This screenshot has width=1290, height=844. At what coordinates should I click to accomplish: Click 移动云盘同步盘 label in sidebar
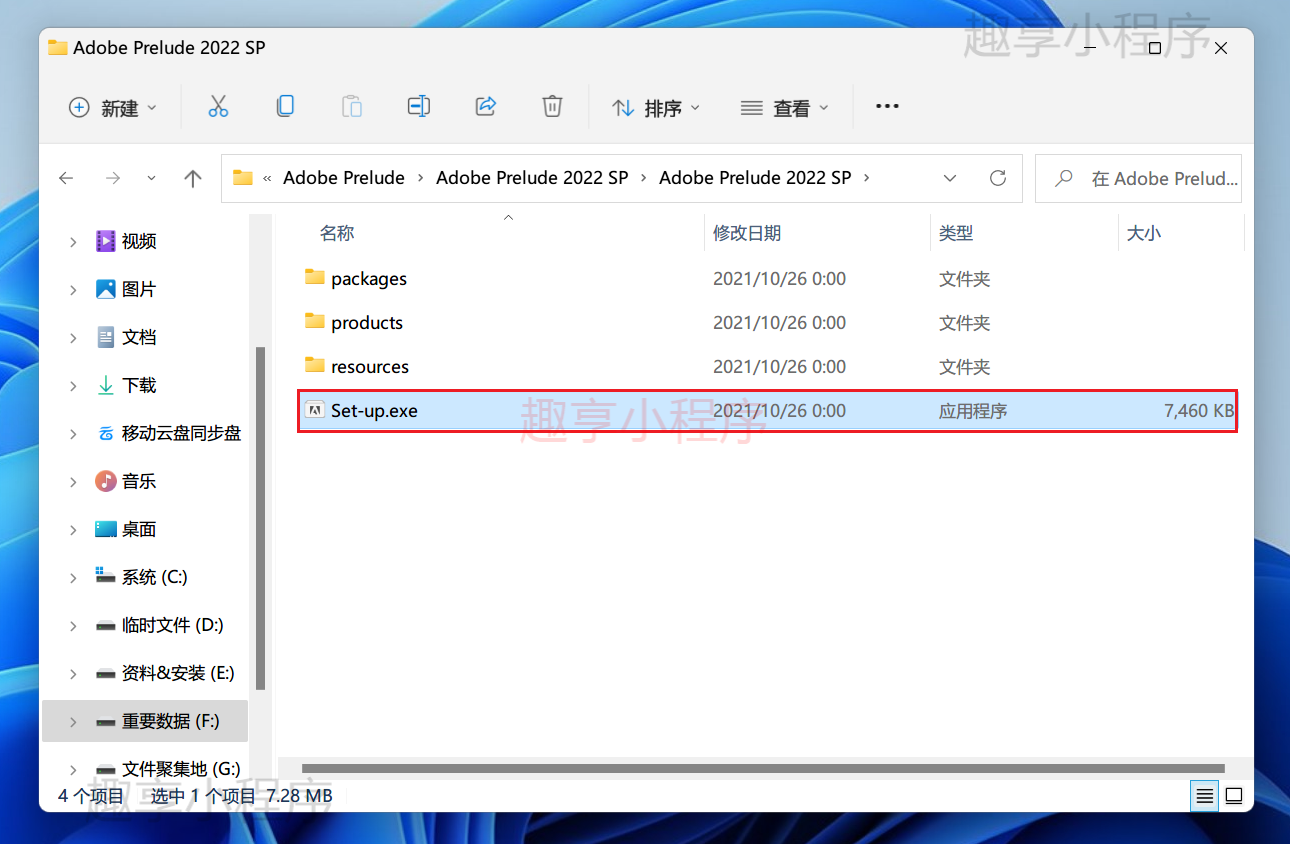pyautogui.click(x=181, y=433)
